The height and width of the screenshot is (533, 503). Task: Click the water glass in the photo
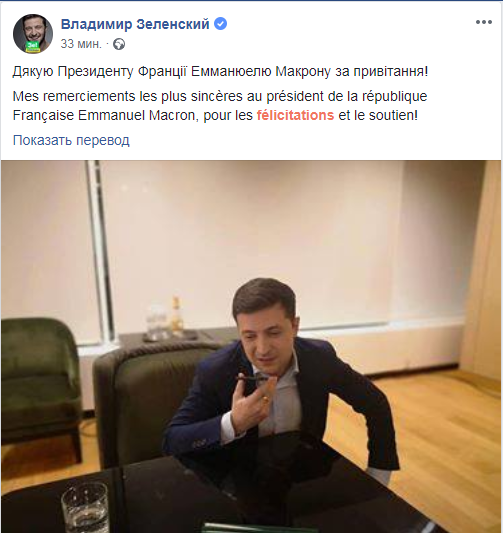tap(85, 508)
